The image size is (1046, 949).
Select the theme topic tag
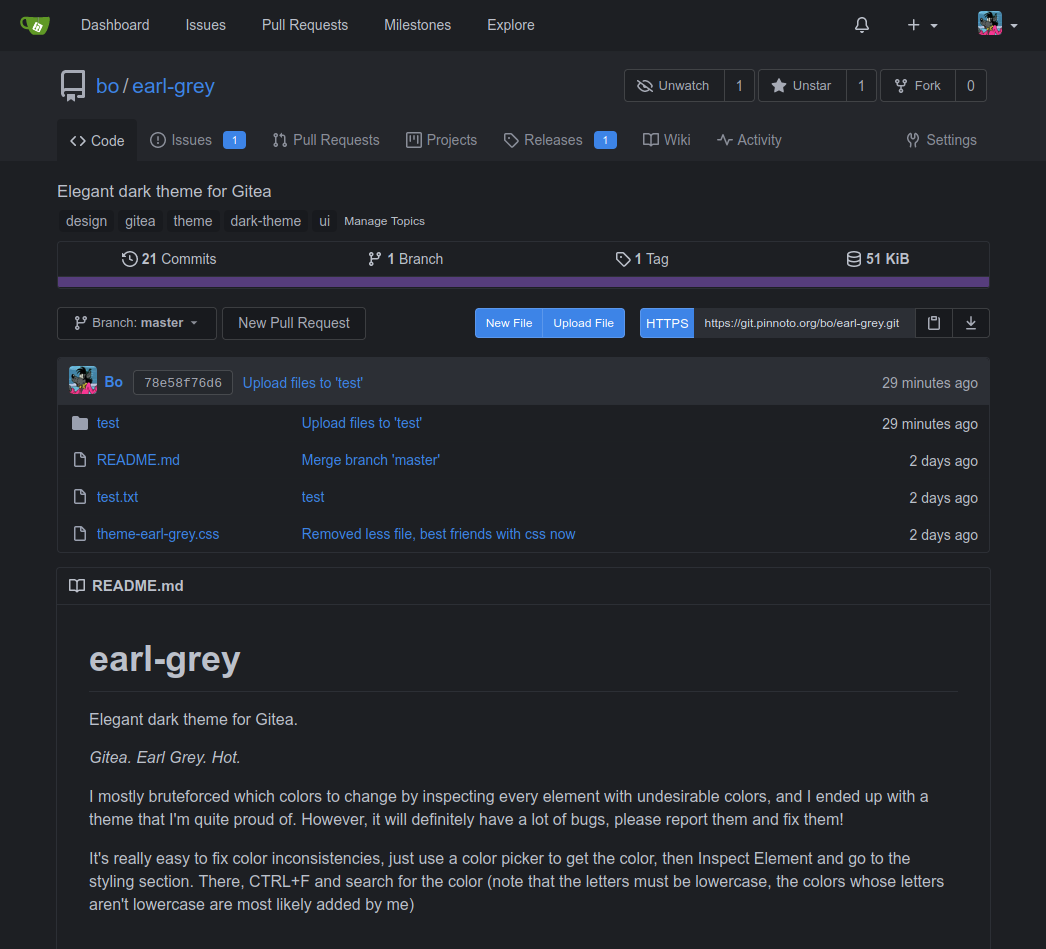coord(193,221)
